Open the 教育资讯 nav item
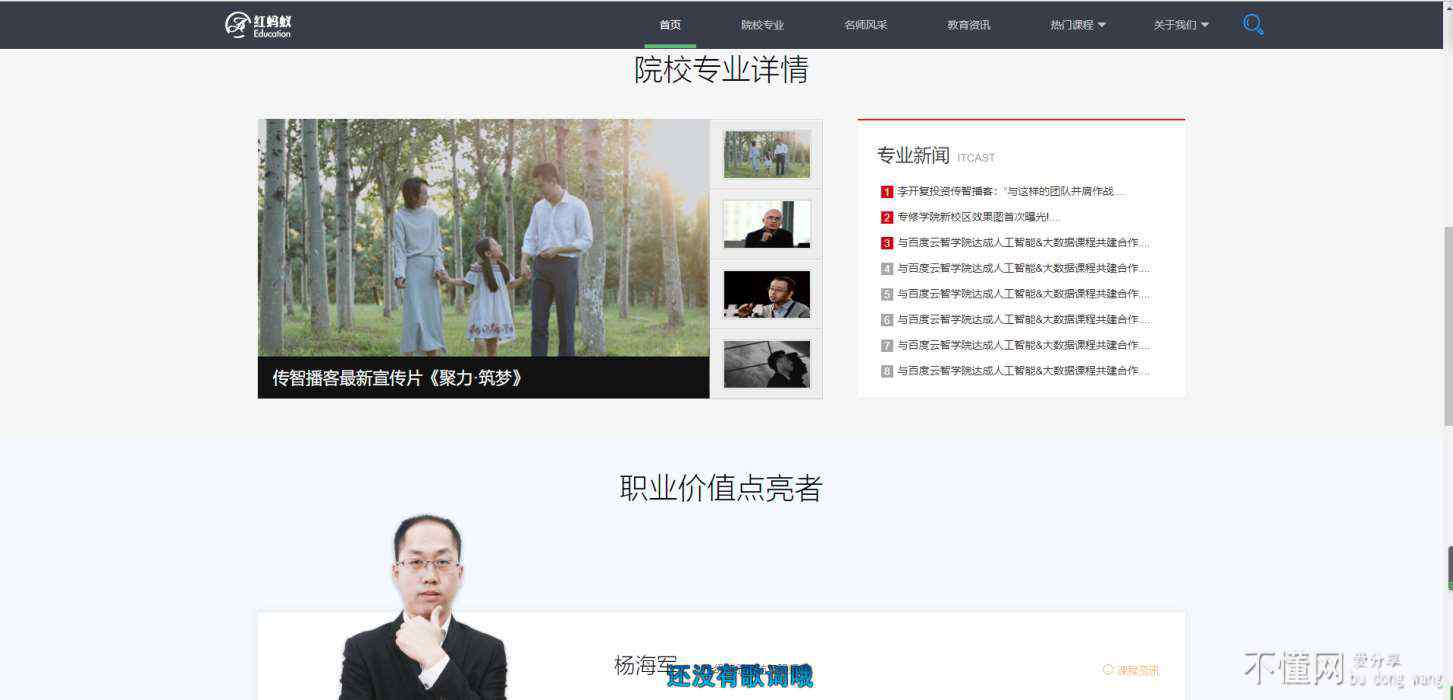1453x700 pixels. coord(969,25)
